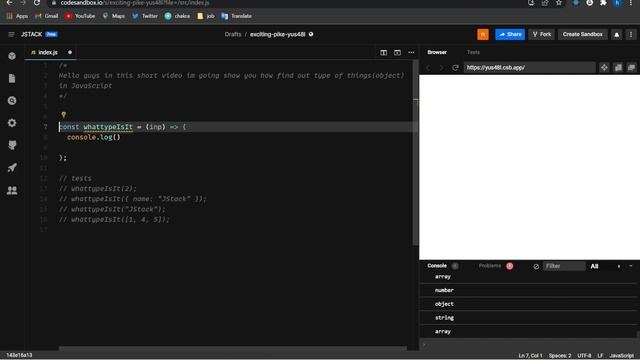Open the GitHub sidebar icon

12,145
